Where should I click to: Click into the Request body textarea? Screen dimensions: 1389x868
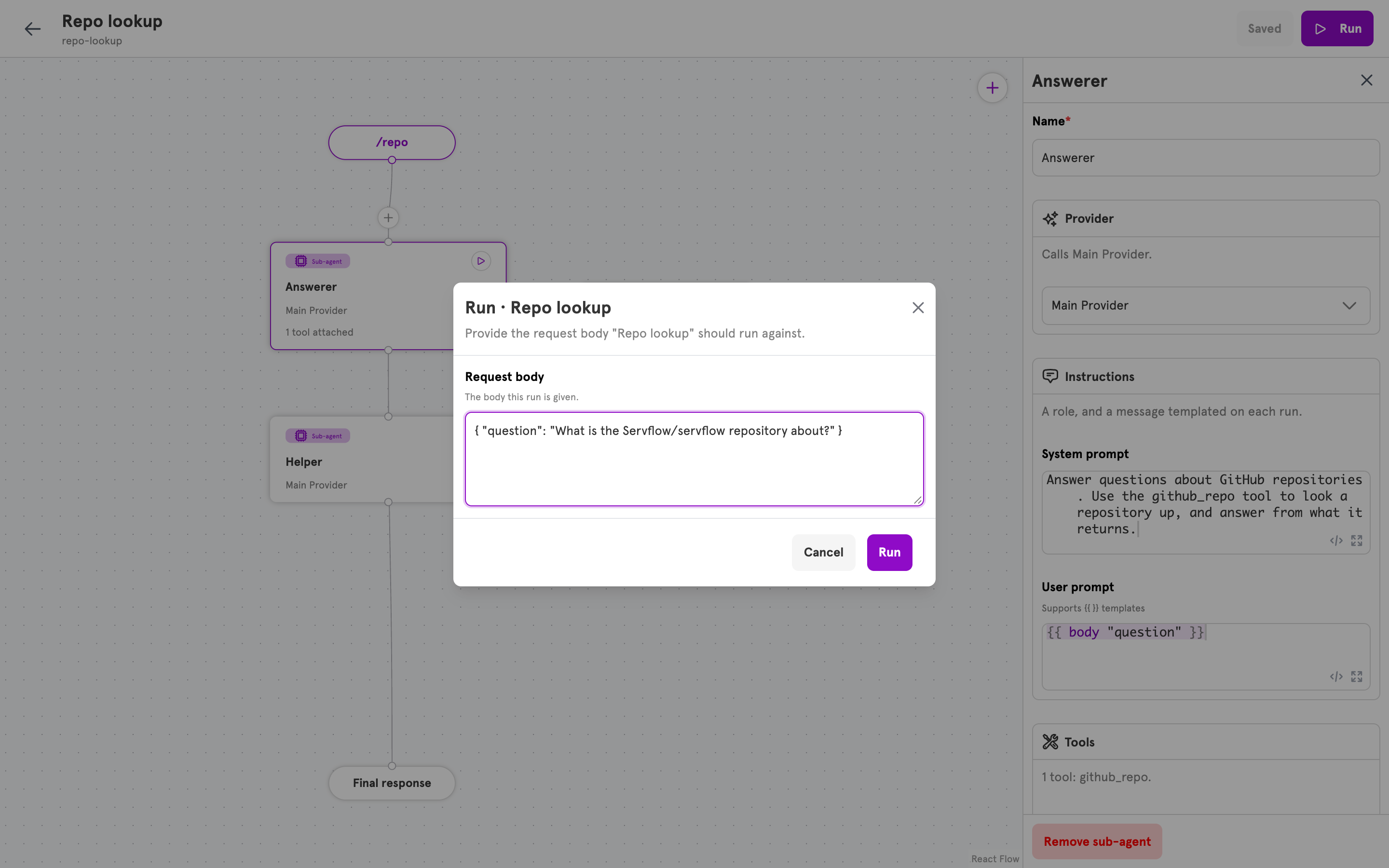[x=694, y=459]
